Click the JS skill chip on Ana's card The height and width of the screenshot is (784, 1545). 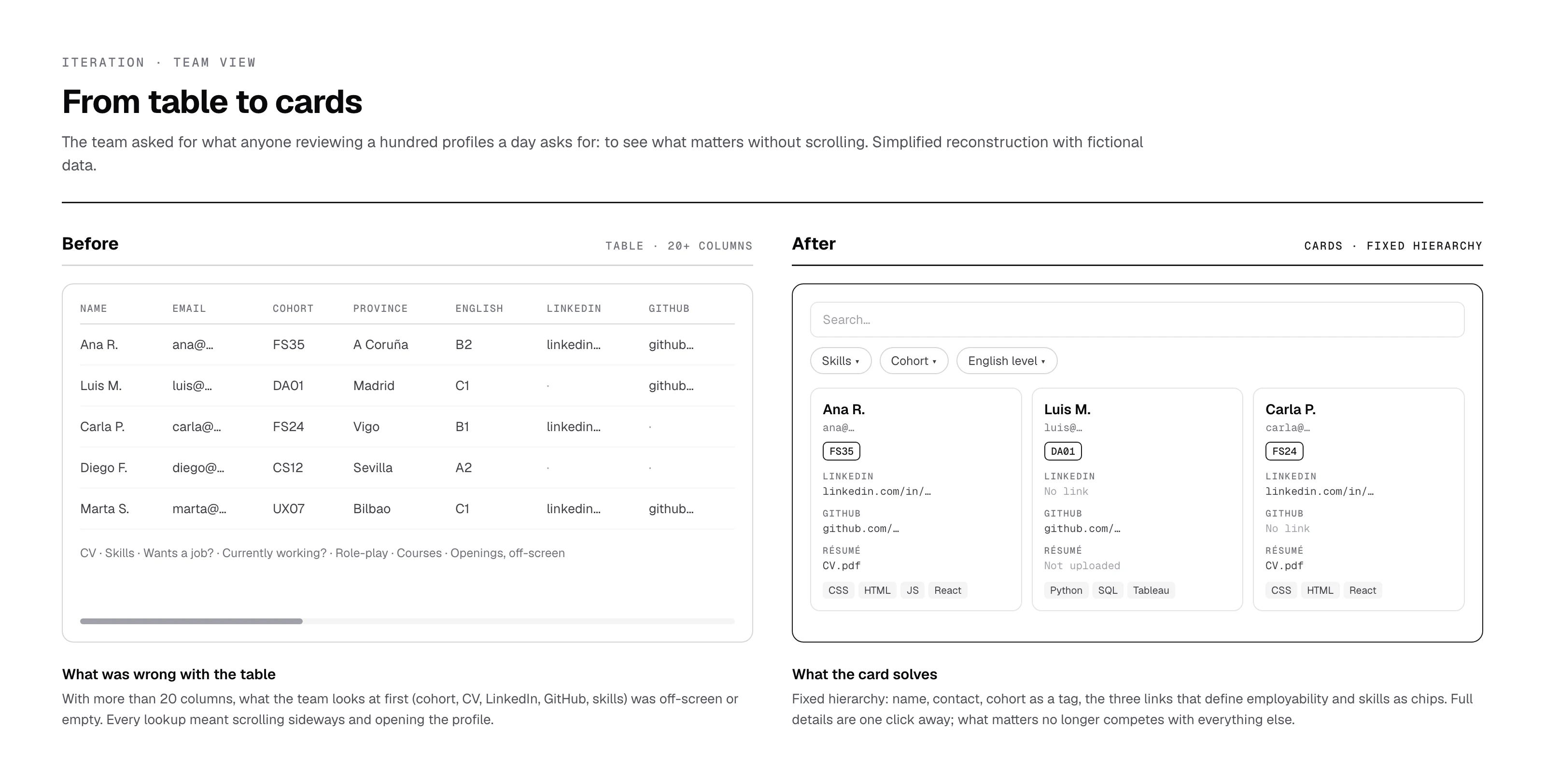click(912, 590)
